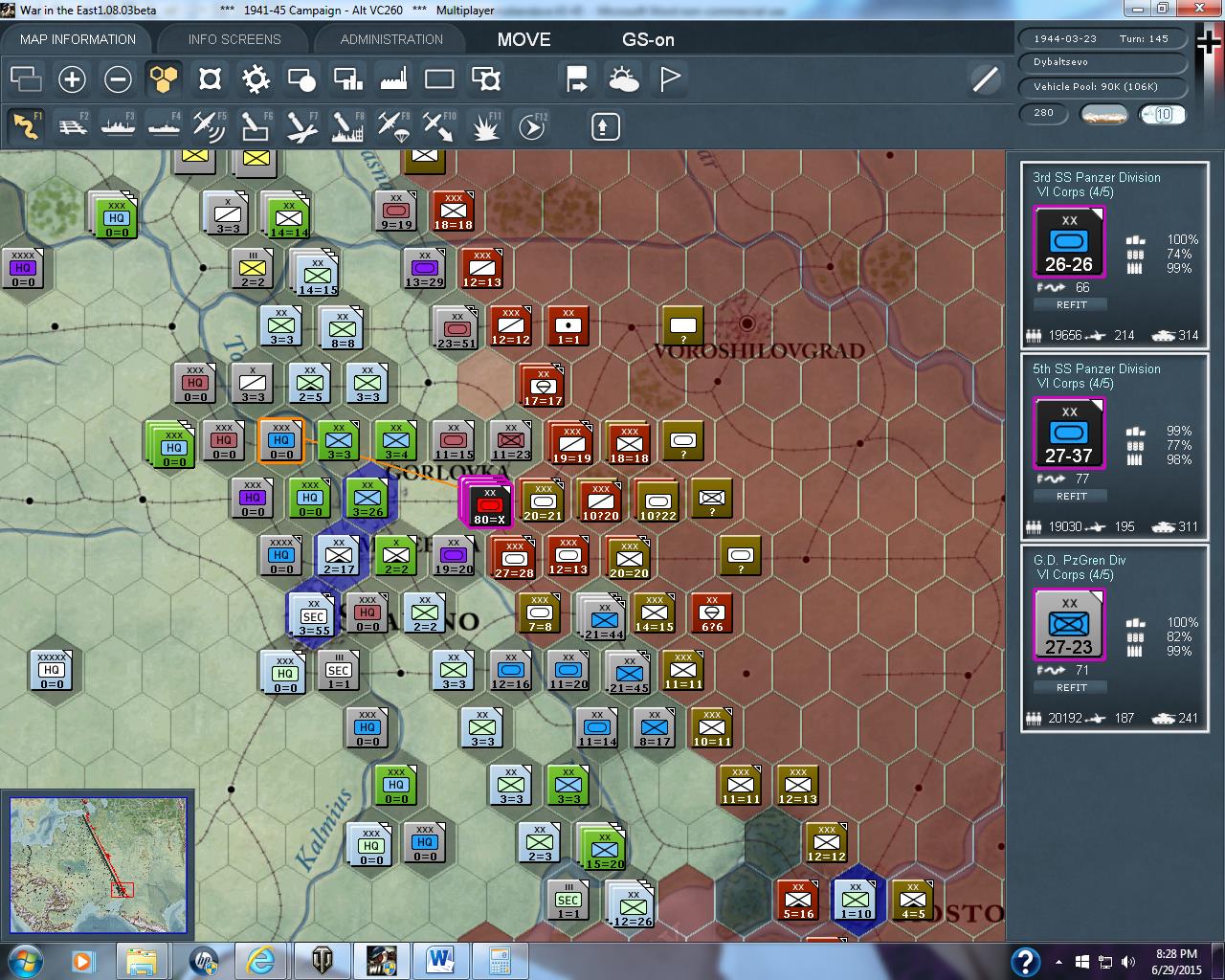Select F9 air transport mode
The image size is (1225, 980).
pyautogui.click(x=393, y=126)
